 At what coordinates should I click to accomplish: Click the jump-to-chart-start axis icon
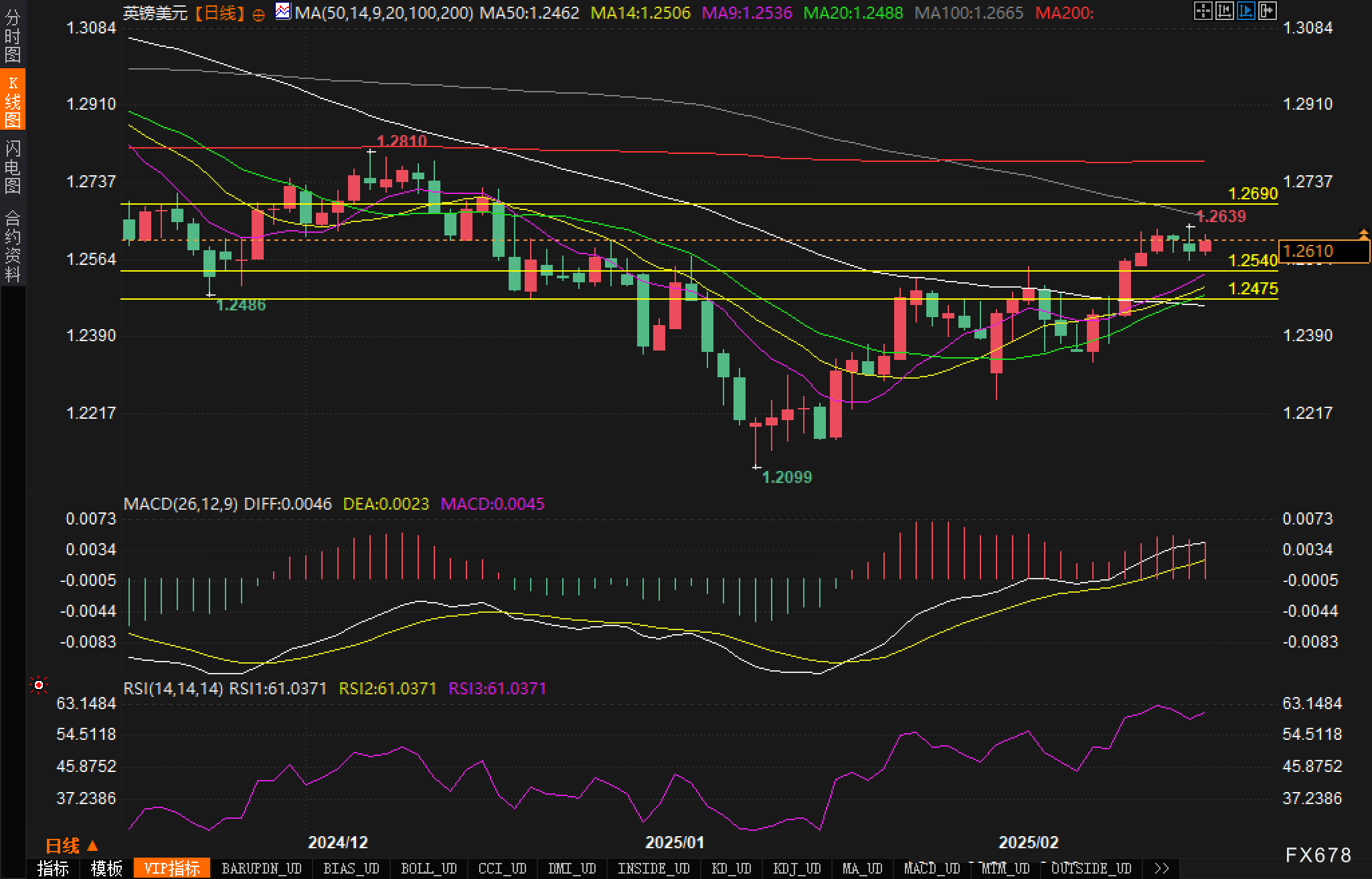(x=1224, y=11)
